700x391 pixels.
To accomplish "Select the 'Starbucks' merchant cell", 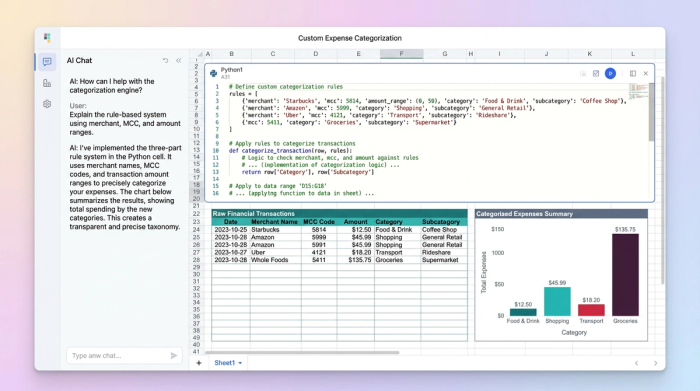I will coord(275,230).
